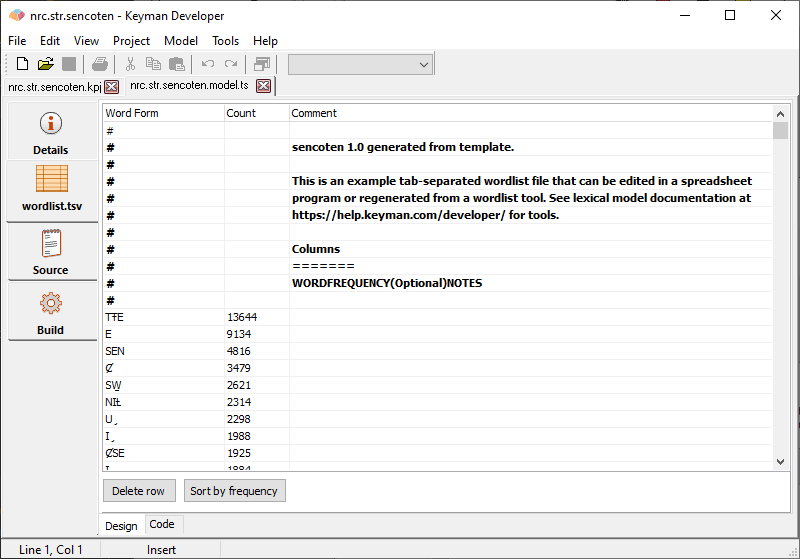Click the Count column header
This screenshot has width=800, height=559.
[257, 113]
